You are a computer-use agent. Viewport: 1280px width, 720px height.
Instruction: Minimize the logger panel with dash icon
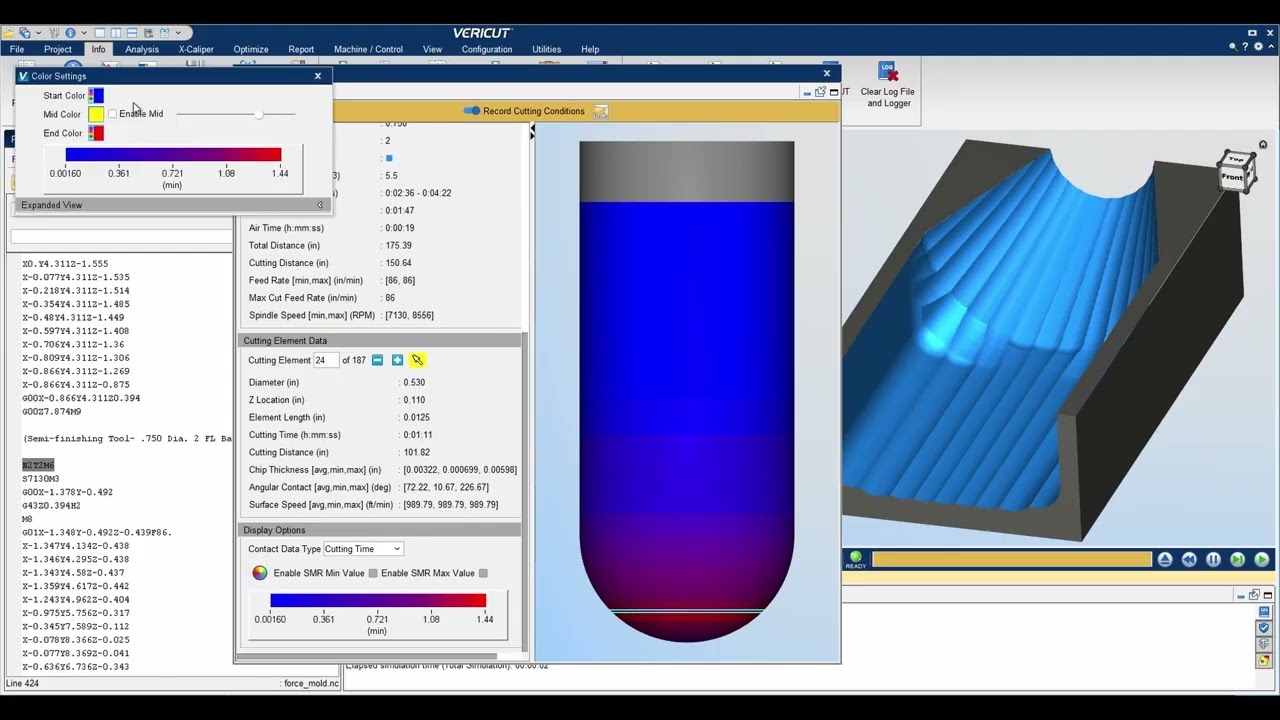point(1241,595)
